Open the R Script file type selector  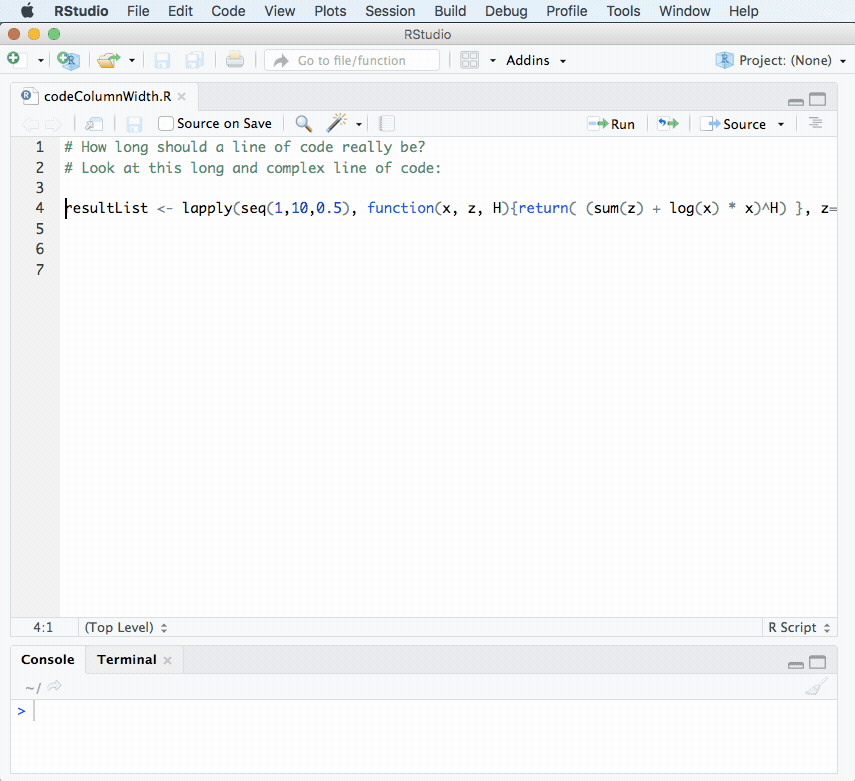click(799, 627)
